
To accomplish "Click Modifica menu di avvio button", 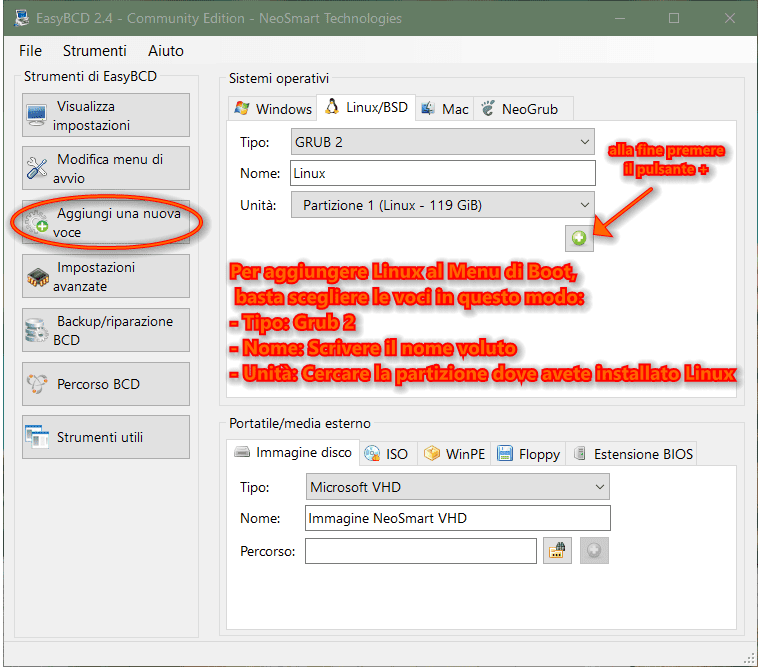I will pyautogui.click(x=106, y=168).
